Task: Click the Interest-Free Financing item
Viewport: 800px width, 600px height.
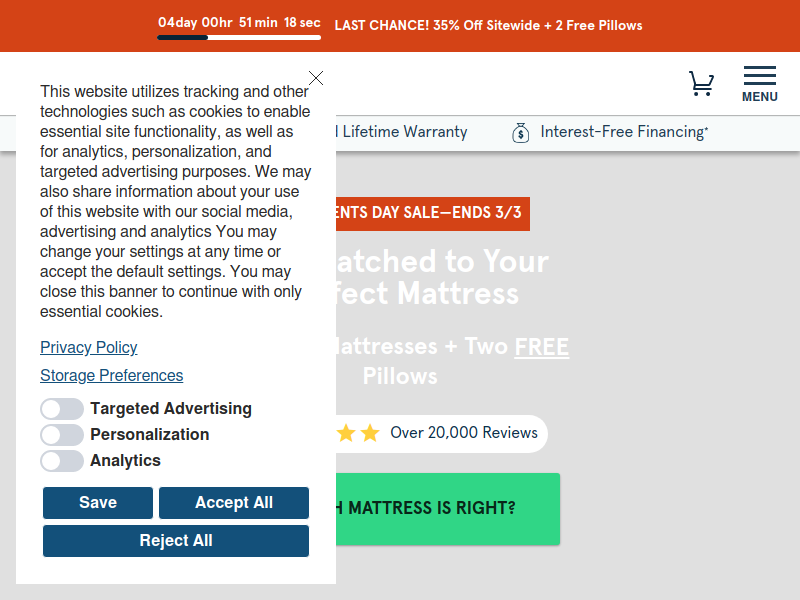Action: 624,132
